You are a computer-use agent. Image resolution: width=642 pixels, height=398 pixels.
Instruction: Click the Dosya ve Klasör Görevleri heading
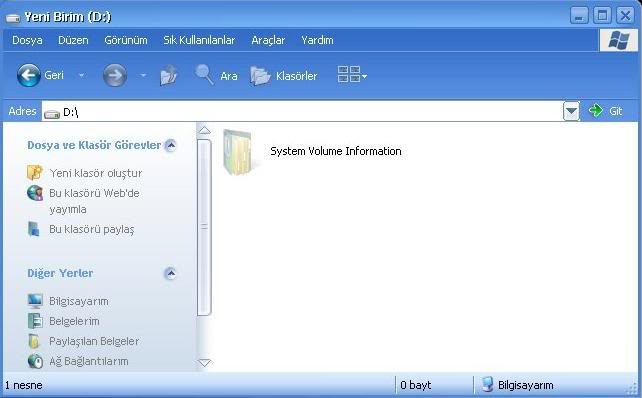[94, 145]
